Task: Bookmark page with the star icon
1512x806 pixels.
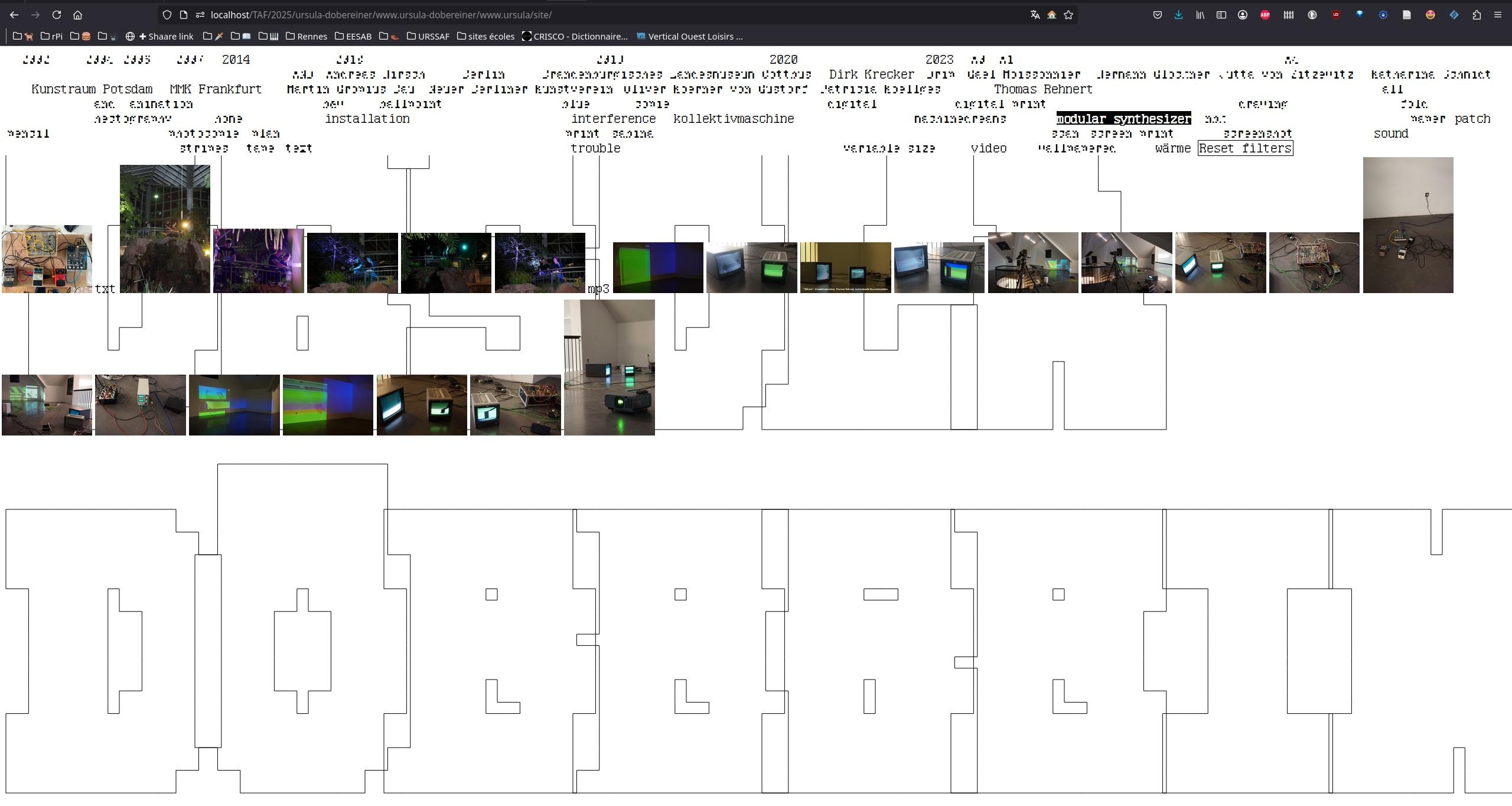Action: click(x=1068, y=15)
